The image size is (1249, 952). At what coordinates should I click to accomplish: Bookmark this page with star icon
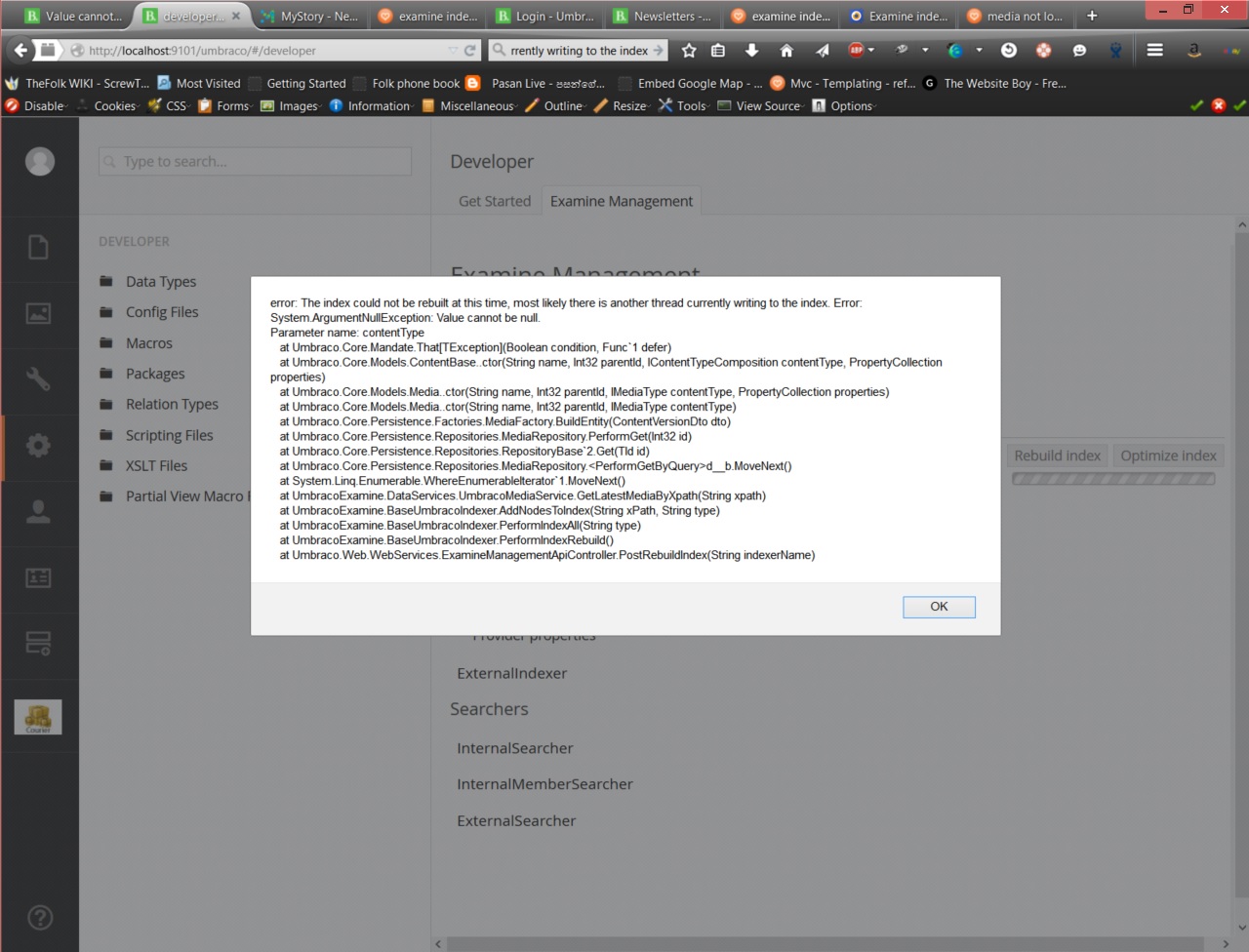pos(689,51)
